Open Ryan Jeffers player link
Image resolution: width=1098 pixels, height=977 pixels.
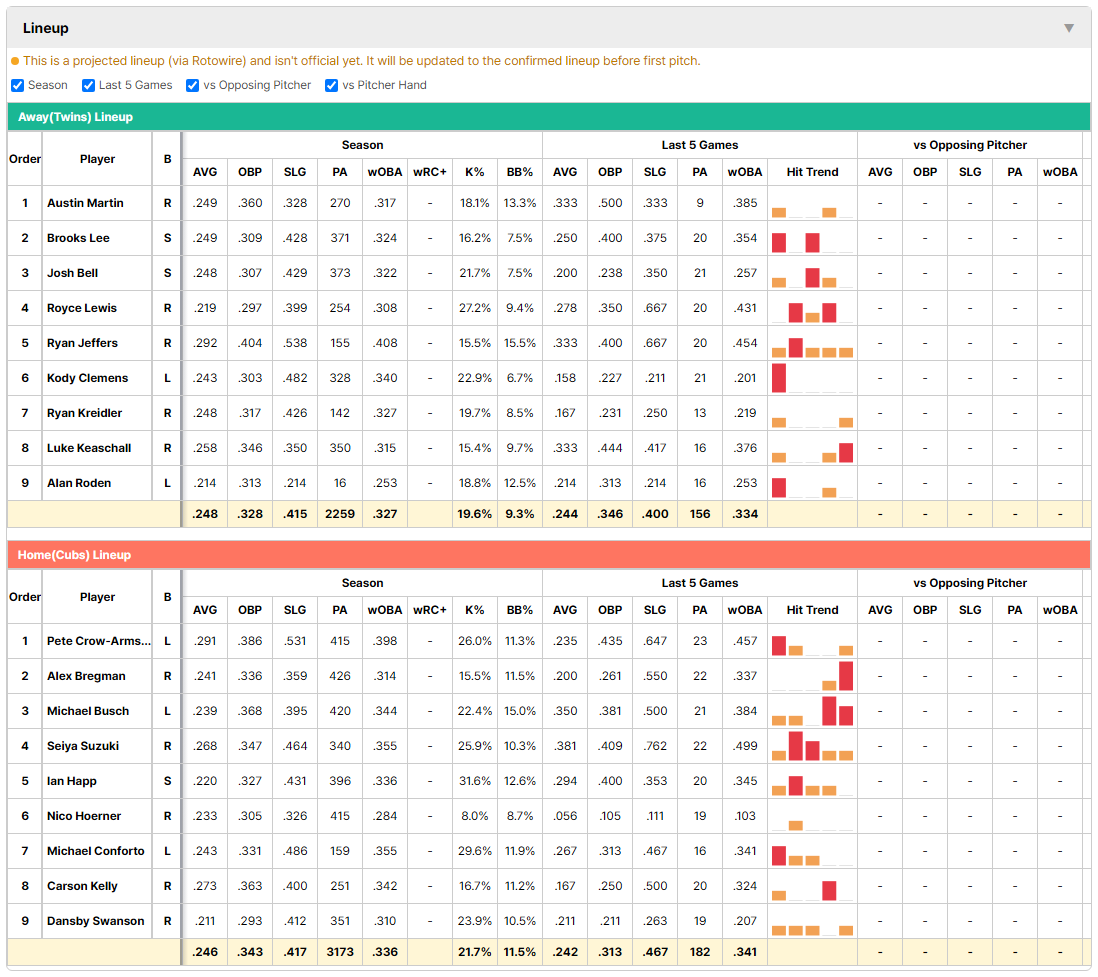point(82,342)
